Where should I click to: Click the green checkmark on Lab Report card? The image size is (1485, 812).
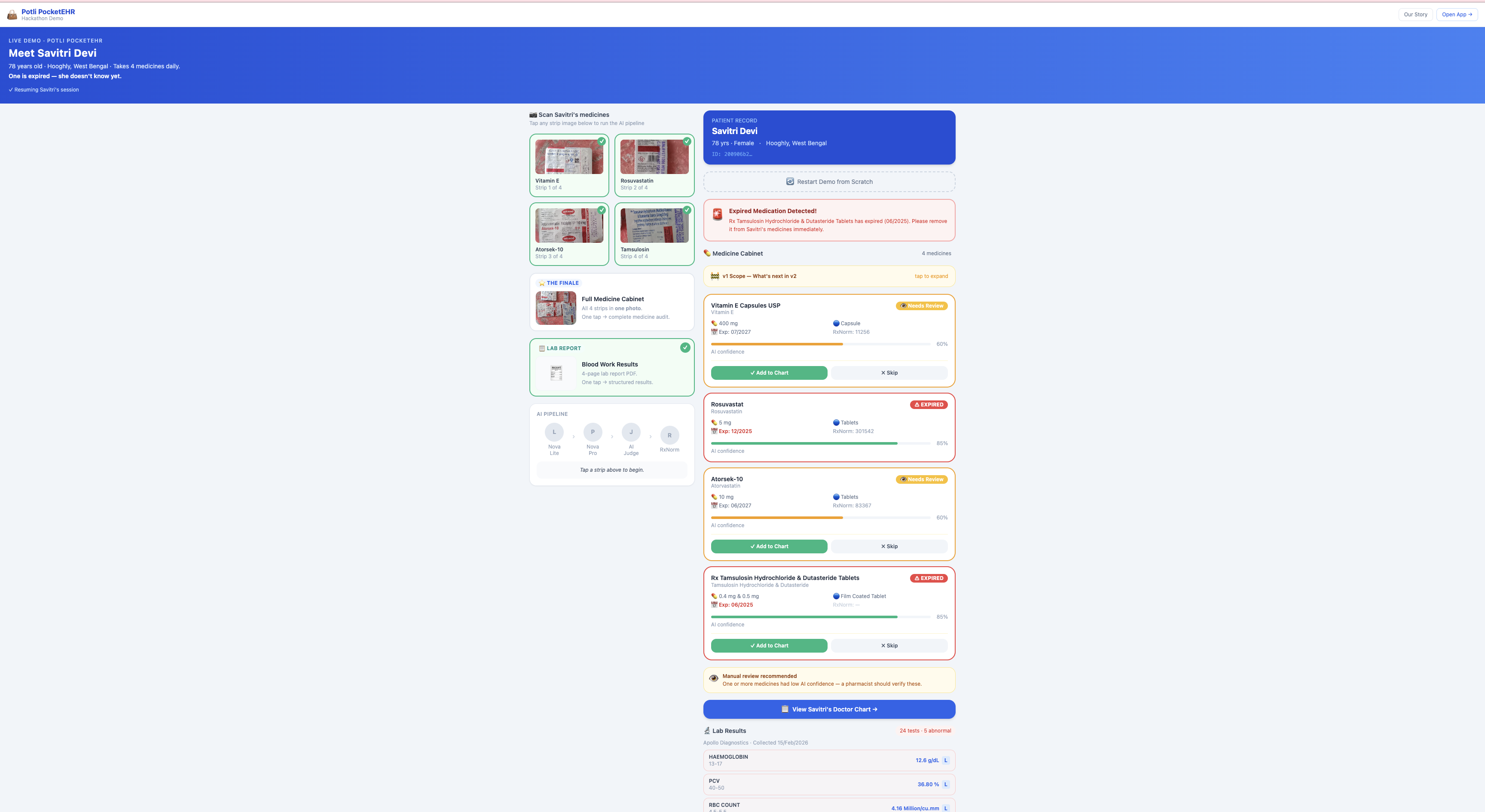[x=685, y=348]
